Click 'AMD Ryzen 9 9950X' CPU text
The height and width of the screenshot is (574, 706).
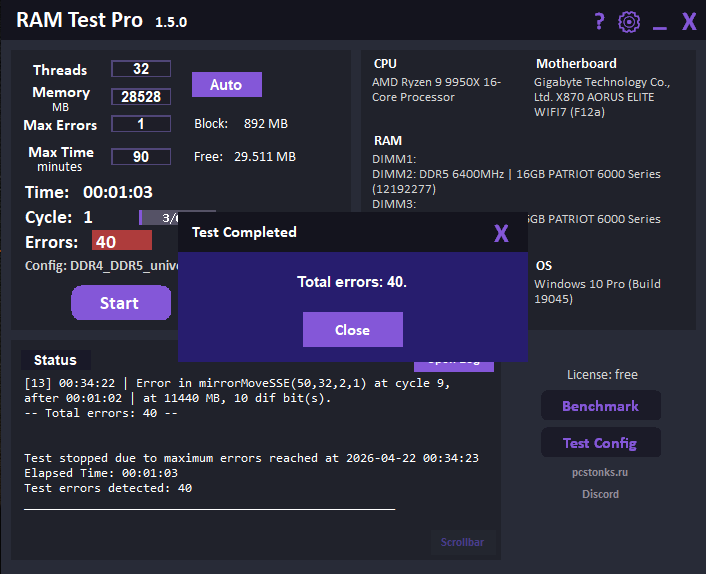click(x=436, y=90)
